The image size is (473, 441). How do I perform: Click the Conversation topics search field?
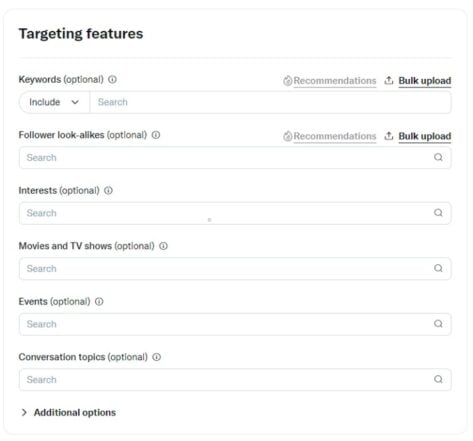click(235, 379)
